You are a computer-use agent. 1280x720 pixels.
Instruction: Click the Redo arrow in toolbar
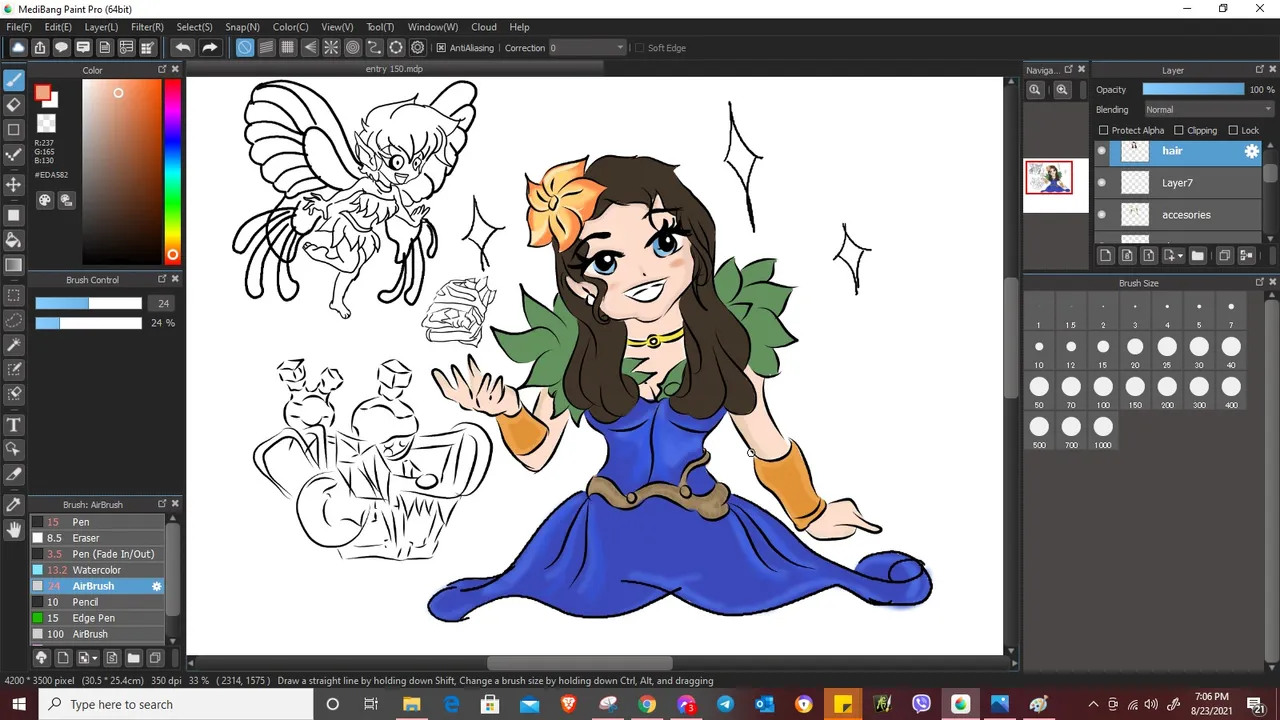[x=209, y=47]
